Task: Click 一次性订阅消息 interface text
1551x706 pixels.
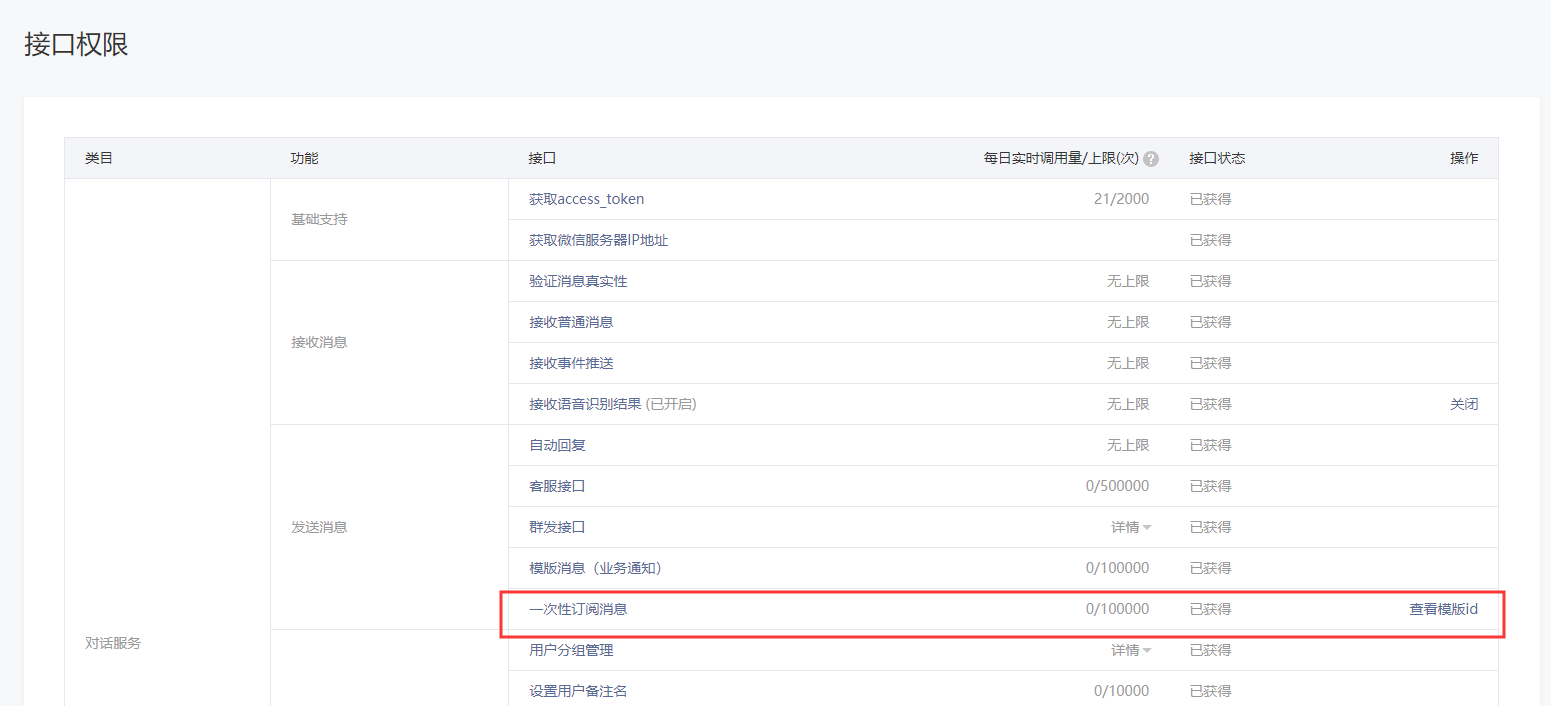Action: [x=578, y=609]
